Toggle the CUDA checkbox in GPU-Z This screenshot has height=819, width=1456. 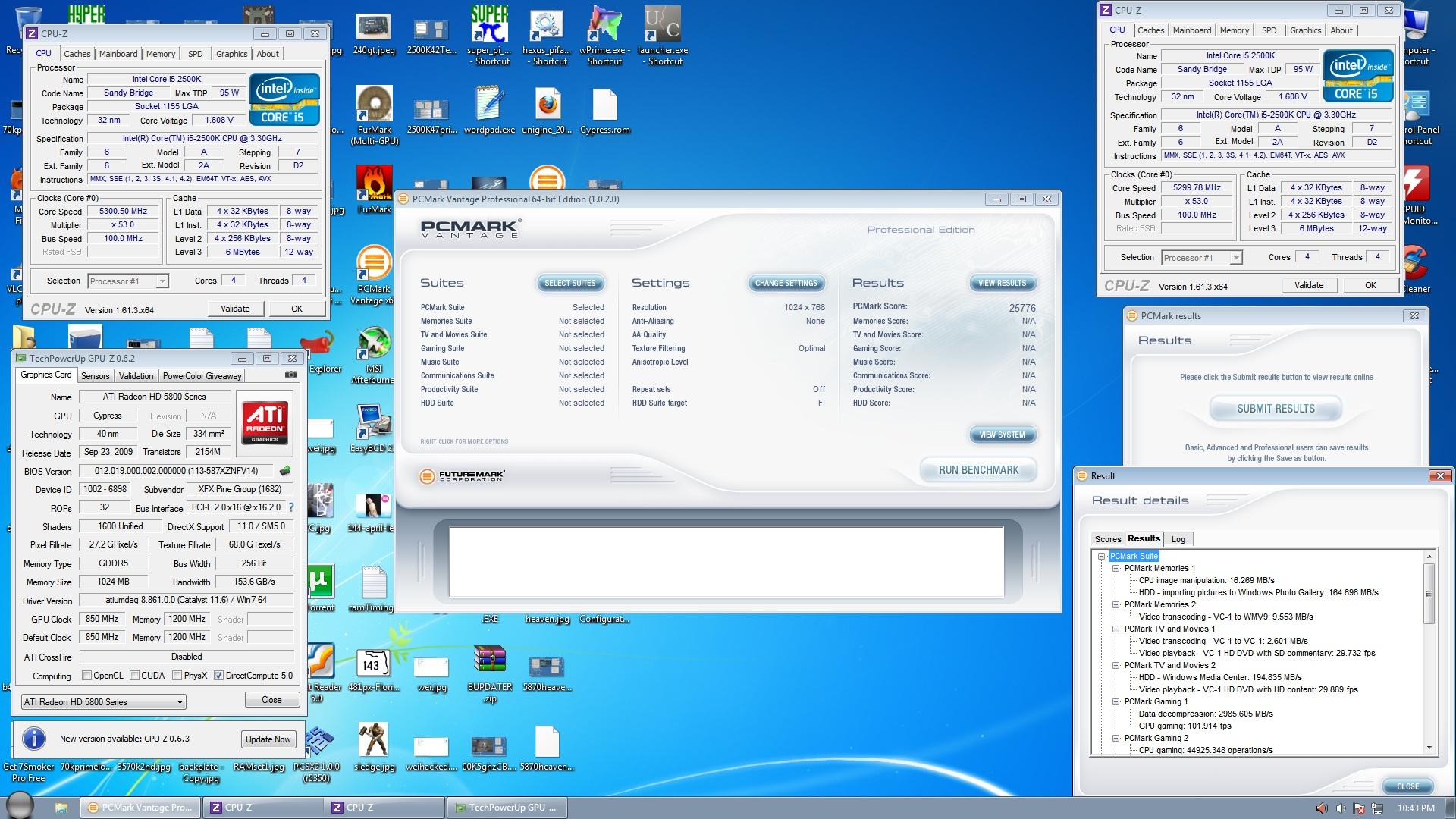(134, 676)
